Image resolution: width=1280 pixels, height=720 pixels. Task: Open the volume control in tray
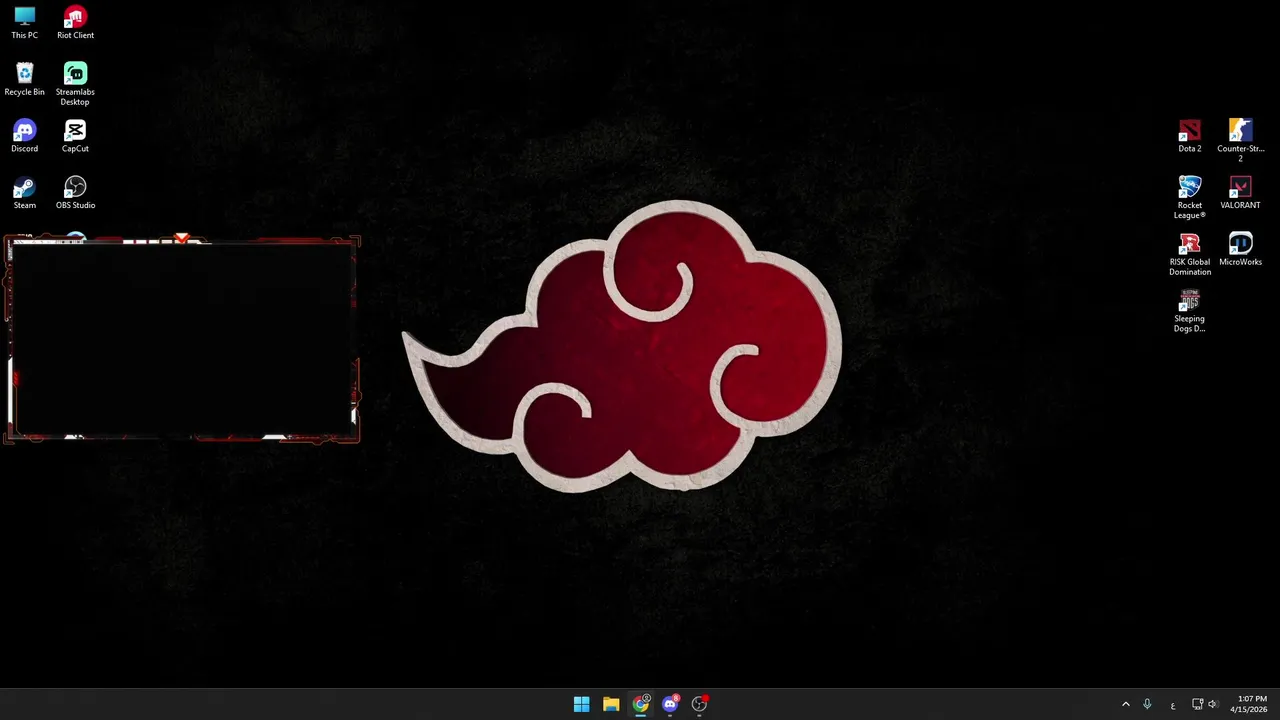1213,704
